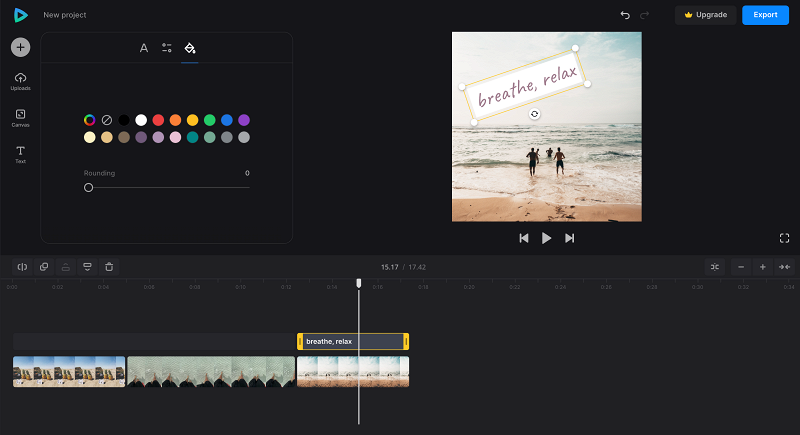This screenshot has width=800, height=435.
Task: Open the Text sidebar panel
Action: pos(20,154)
